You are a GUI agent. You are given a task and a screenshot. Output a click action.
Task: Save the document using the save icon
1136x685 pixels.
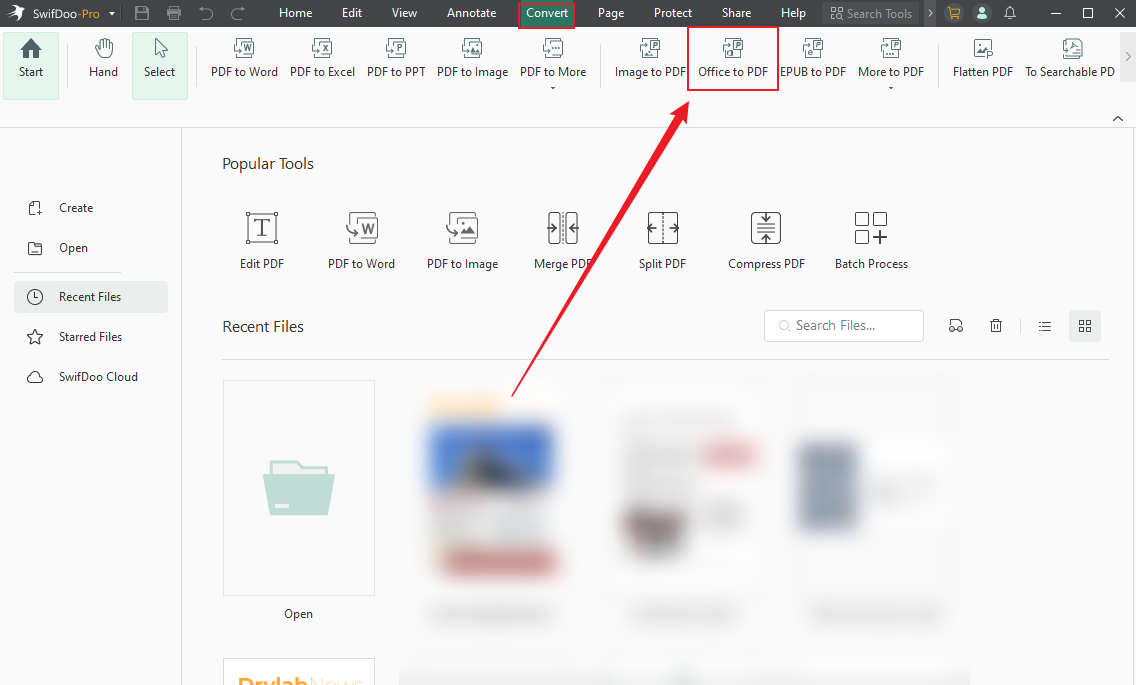pyautogui.click(x=140, y=13)
